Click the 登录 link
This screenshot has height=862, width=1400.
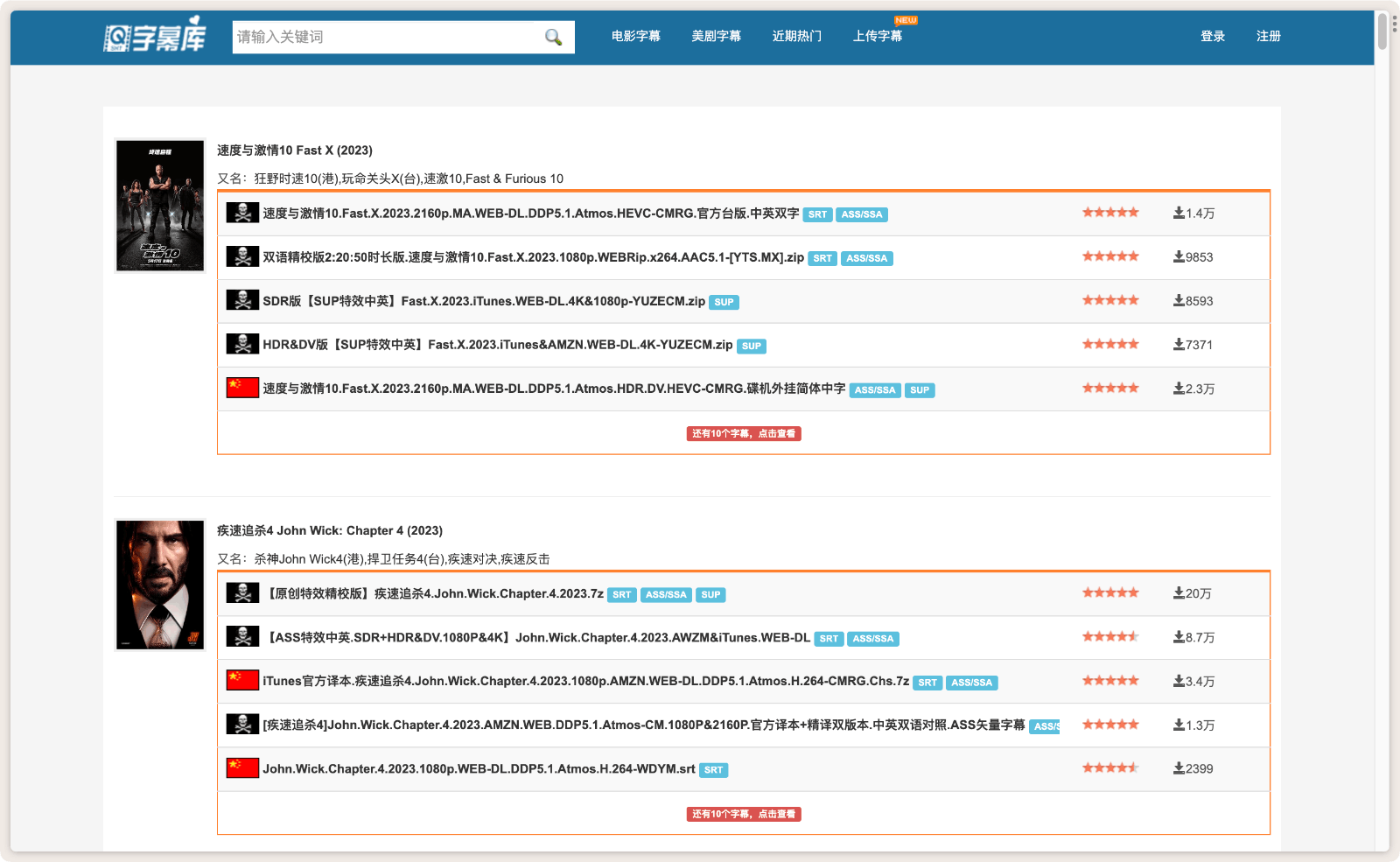(x=1213, y=36)
